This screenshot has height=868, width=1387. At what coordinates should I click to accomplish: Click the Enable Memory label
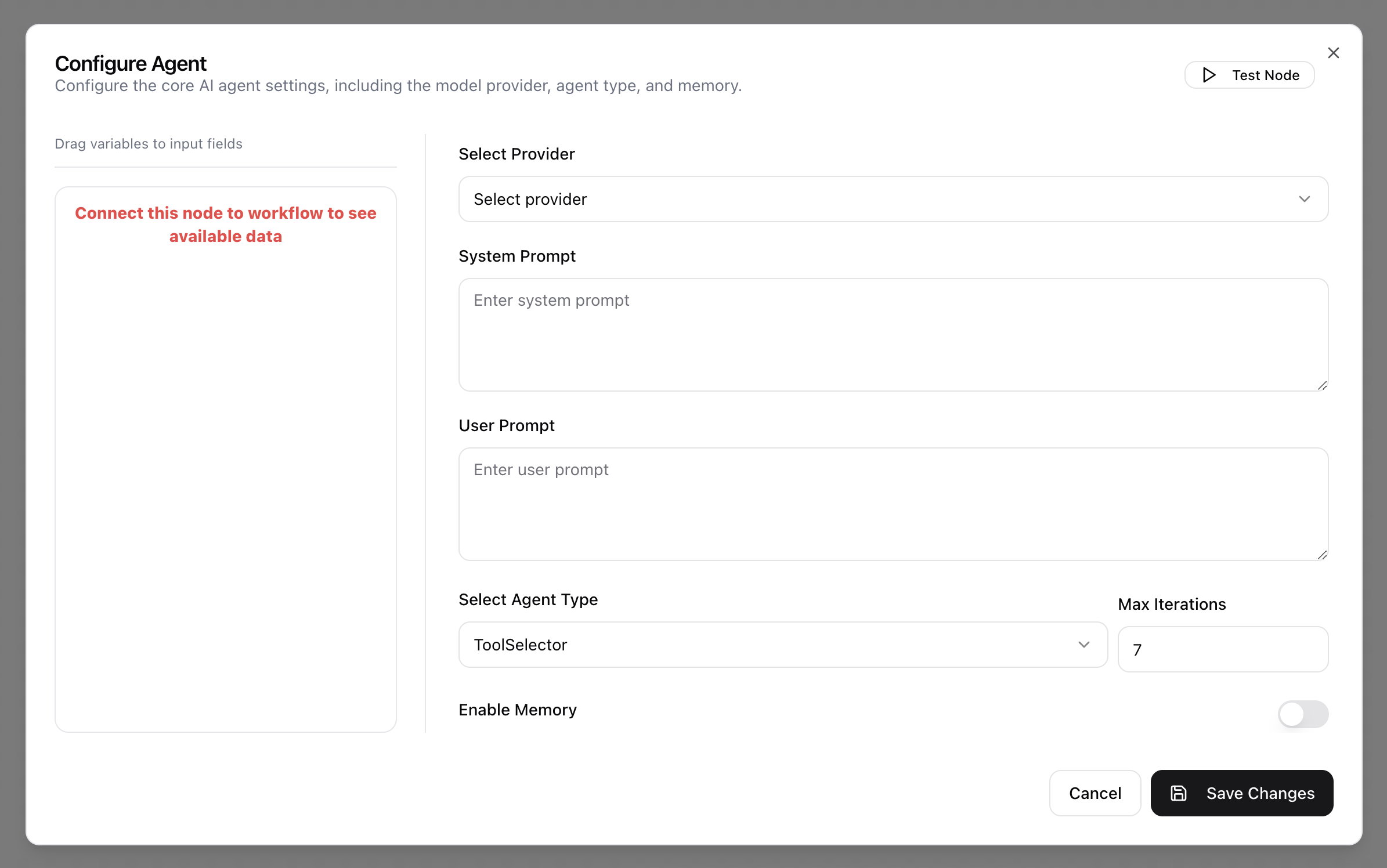[517, 710]
